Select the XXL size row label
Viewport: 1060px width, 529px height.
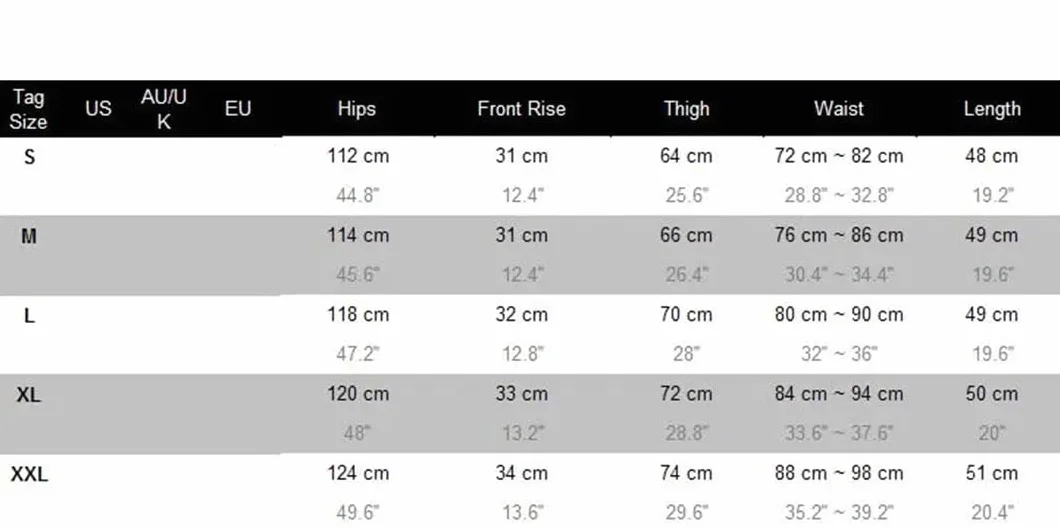(29, 475)
